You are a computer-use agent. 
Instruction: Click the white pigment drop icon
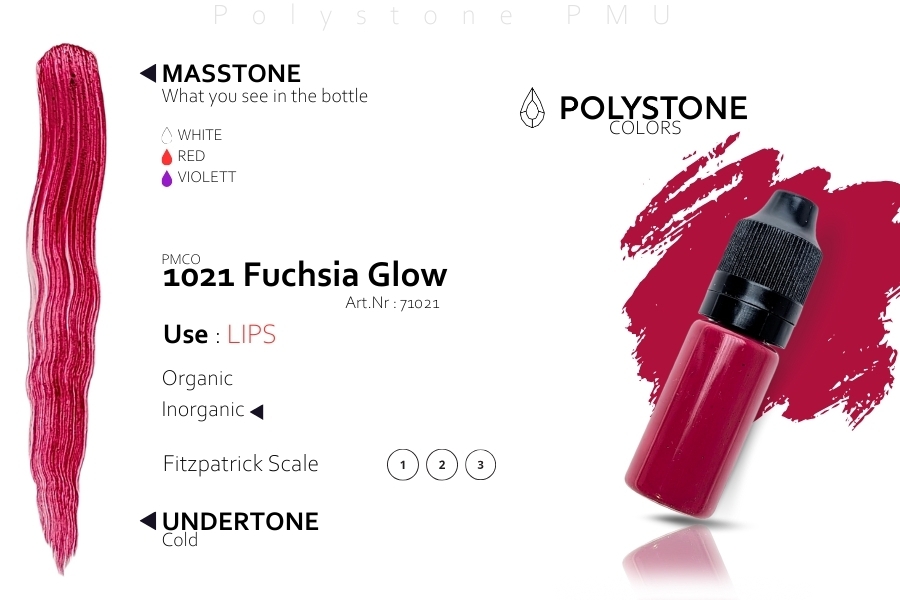(166, 135)
